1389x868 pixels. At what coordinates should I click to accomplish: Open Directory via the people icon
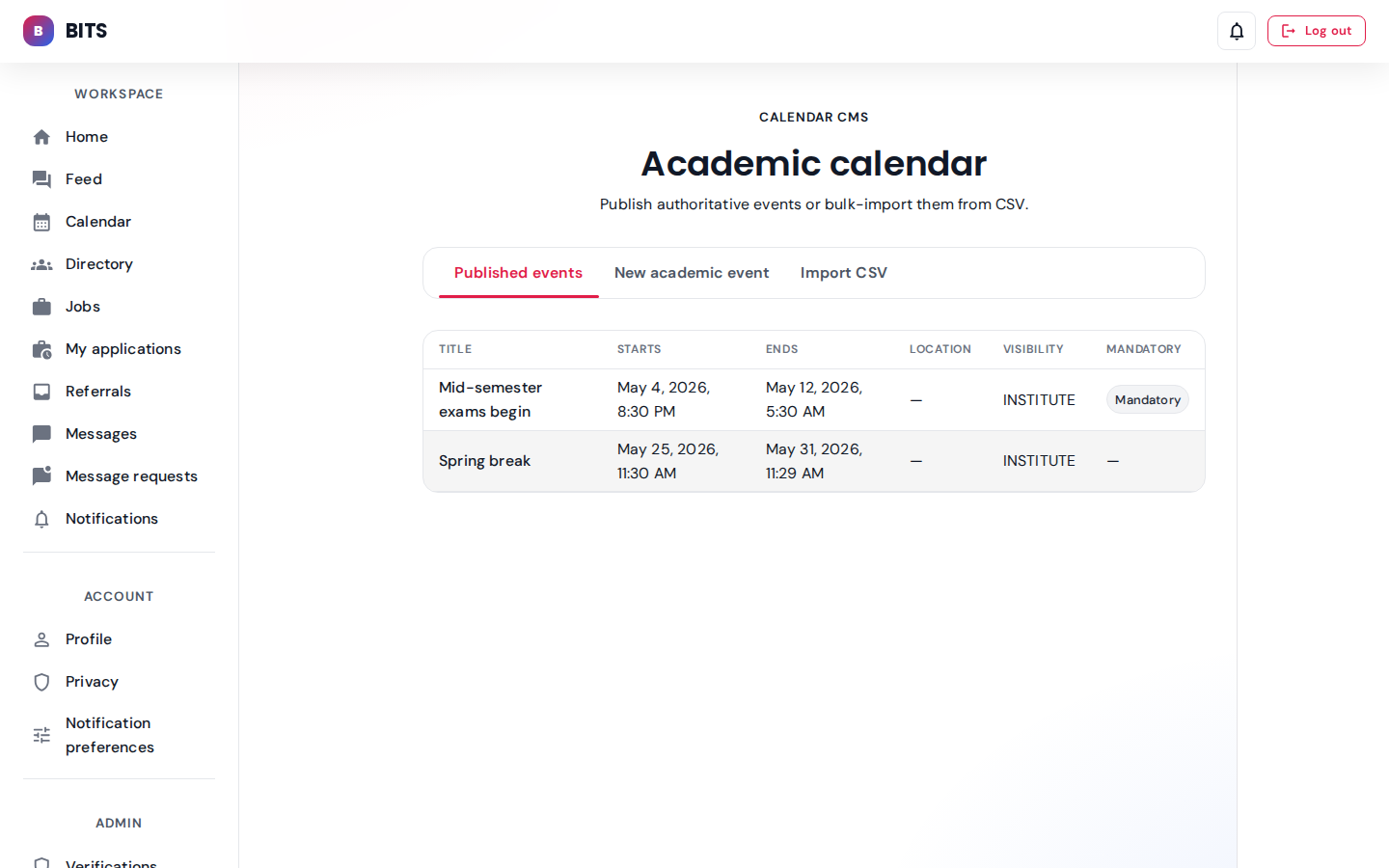[x=41, y=264]
